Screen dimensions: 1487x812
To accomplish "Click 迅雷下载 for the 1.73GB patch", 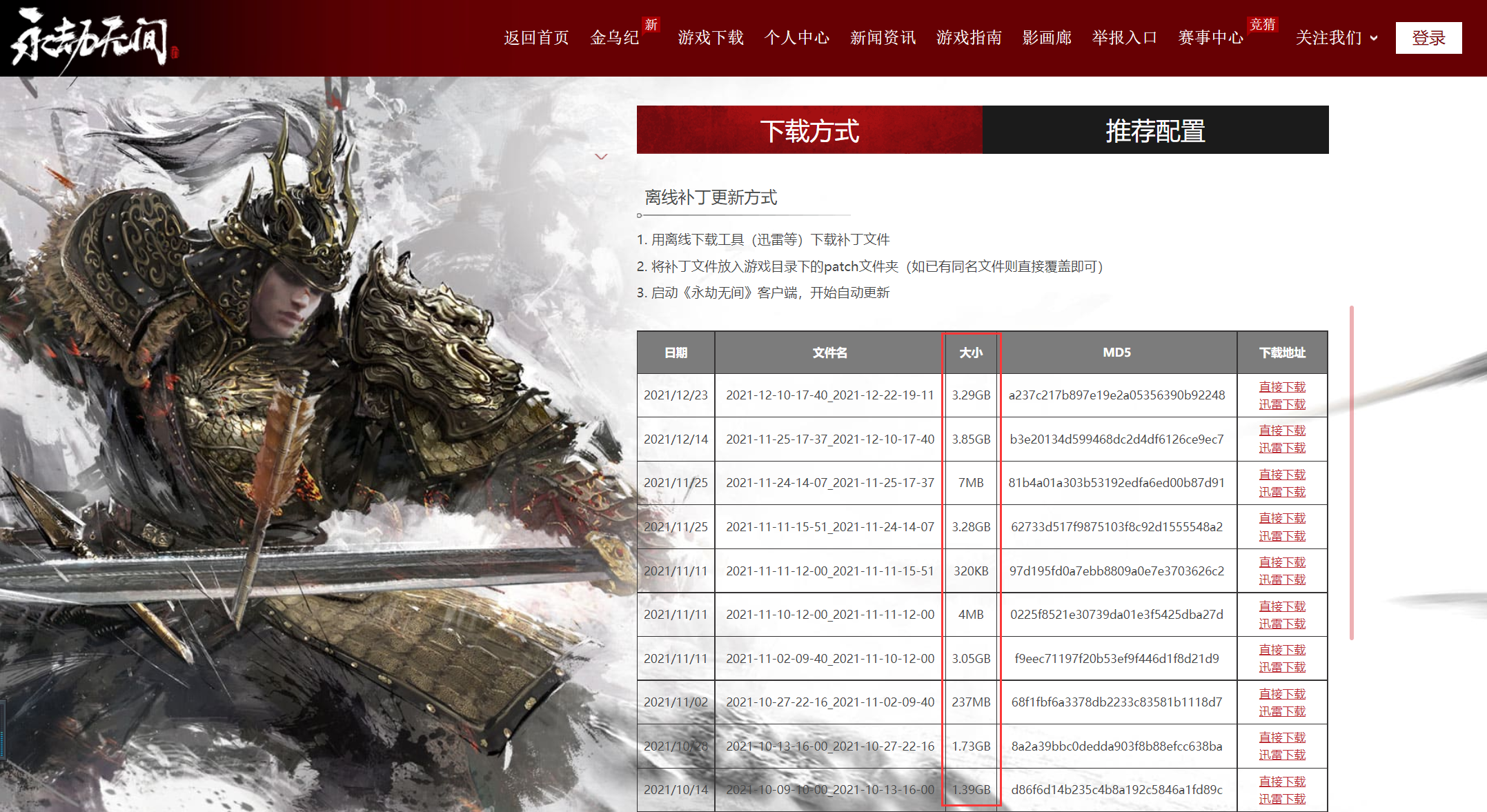I will point(1282,755).
